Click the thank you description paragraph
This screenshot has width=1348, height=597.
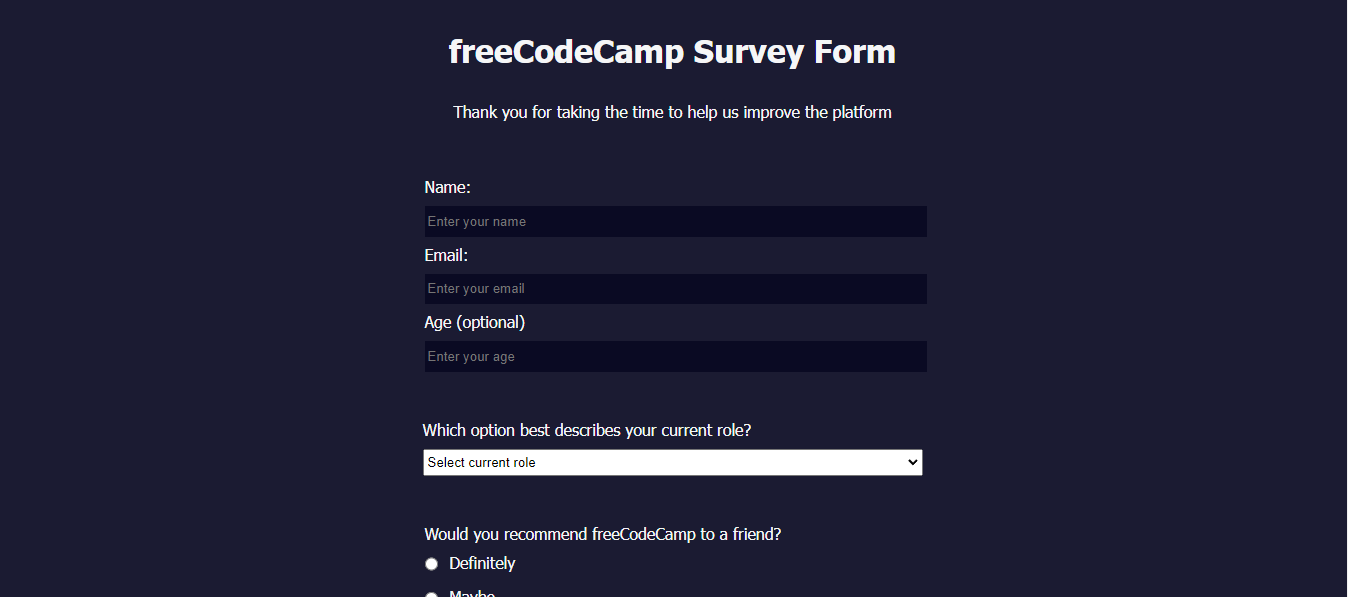(672, 113)
